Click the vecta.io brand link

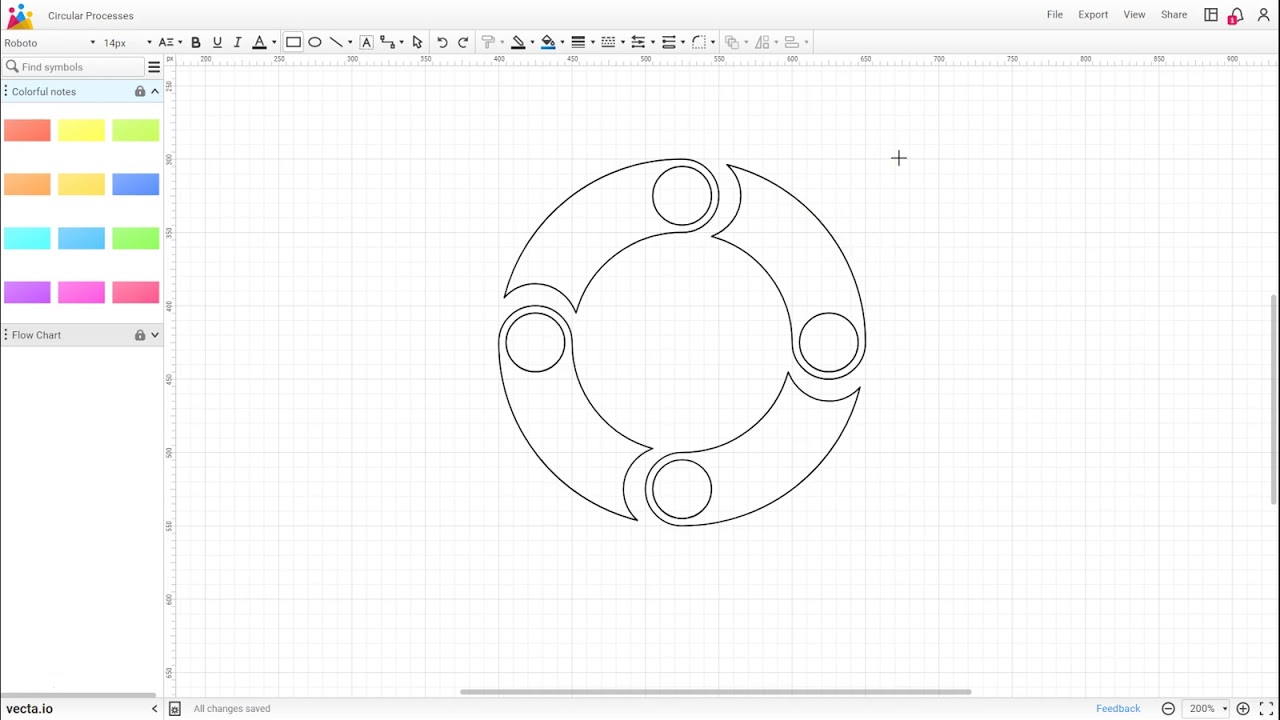30,708
